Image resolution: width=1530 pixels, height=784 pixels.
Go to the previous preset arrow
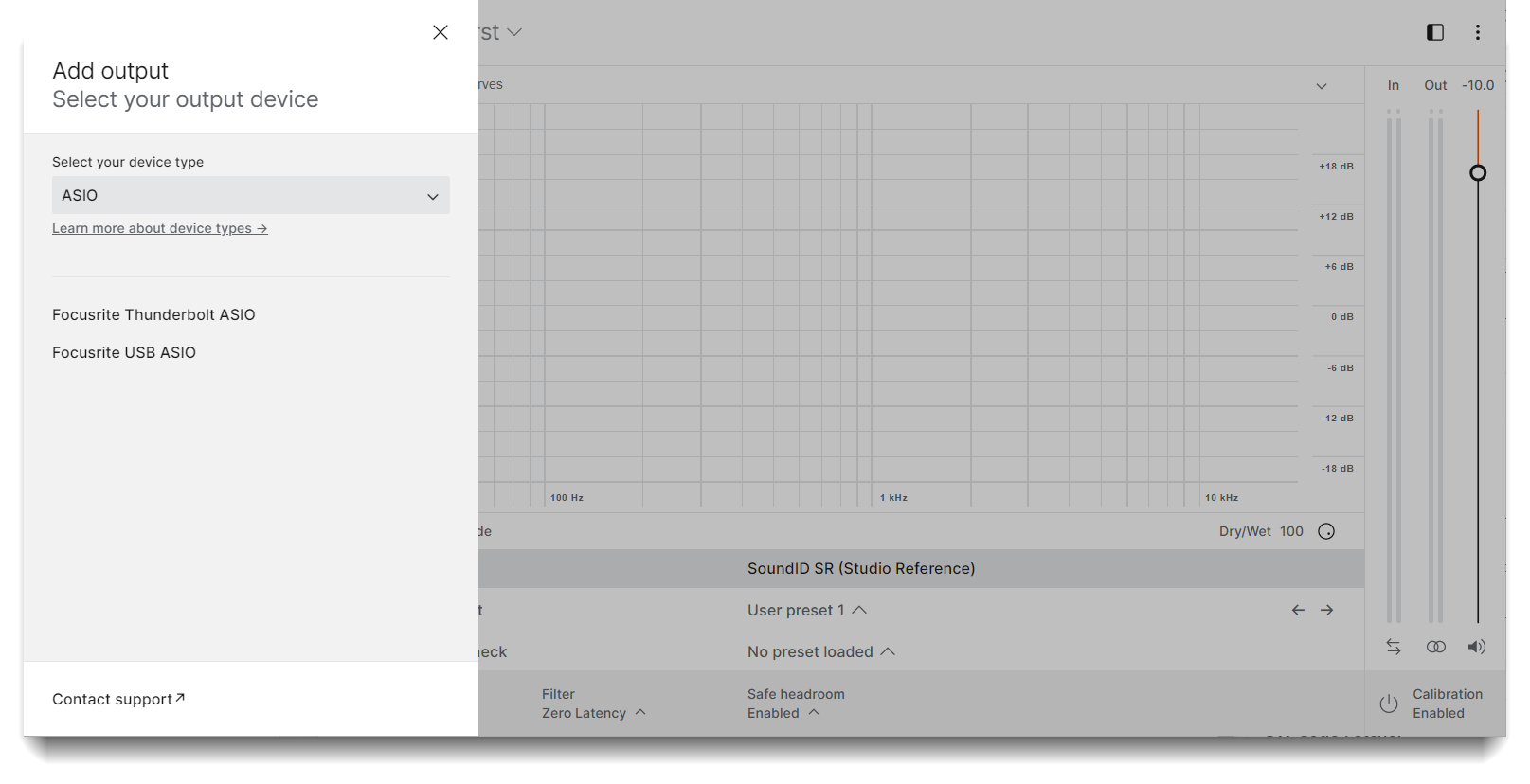pos(1298,610)
